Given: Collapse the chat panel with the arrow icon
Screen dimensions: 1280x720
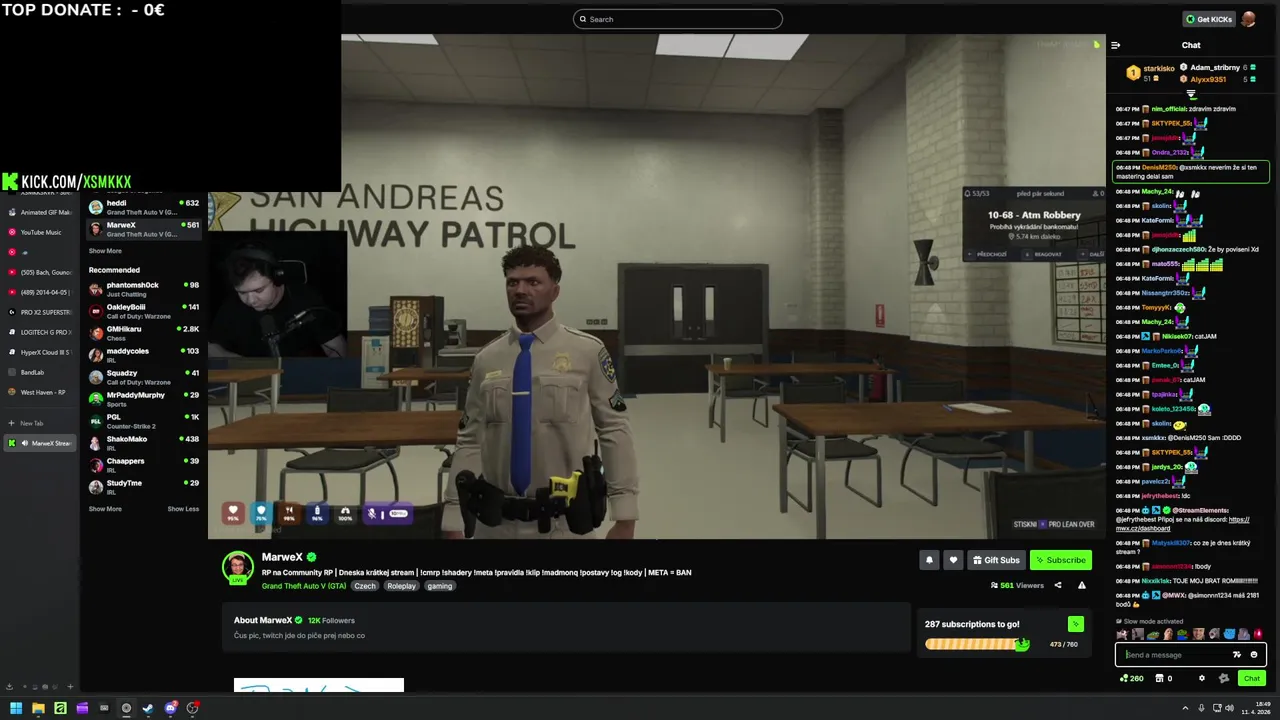Looking at the screenshot, I should click(x=1116, y=45).
